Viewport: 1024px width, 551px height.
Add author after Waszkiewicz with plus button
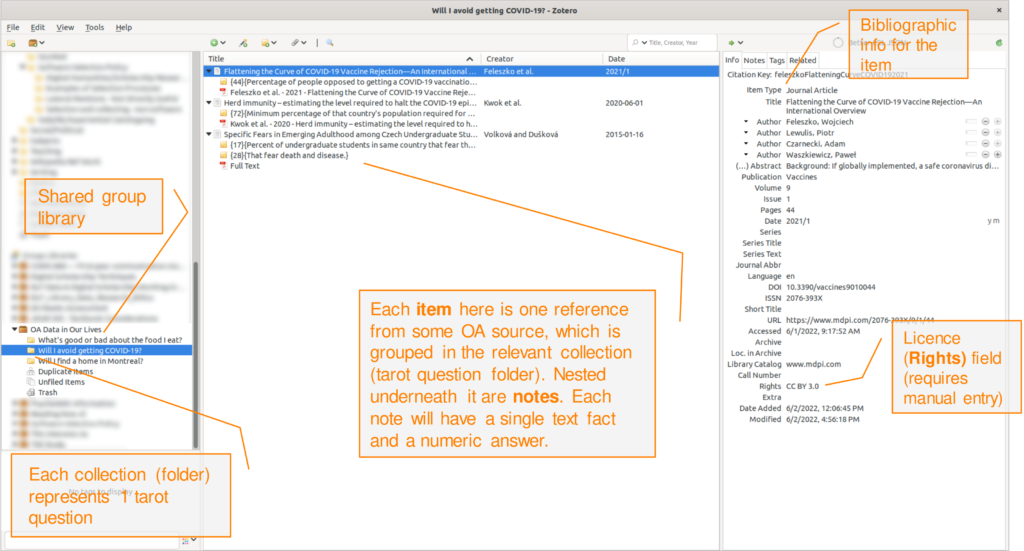pyautogui.click(x=997, y=155)
